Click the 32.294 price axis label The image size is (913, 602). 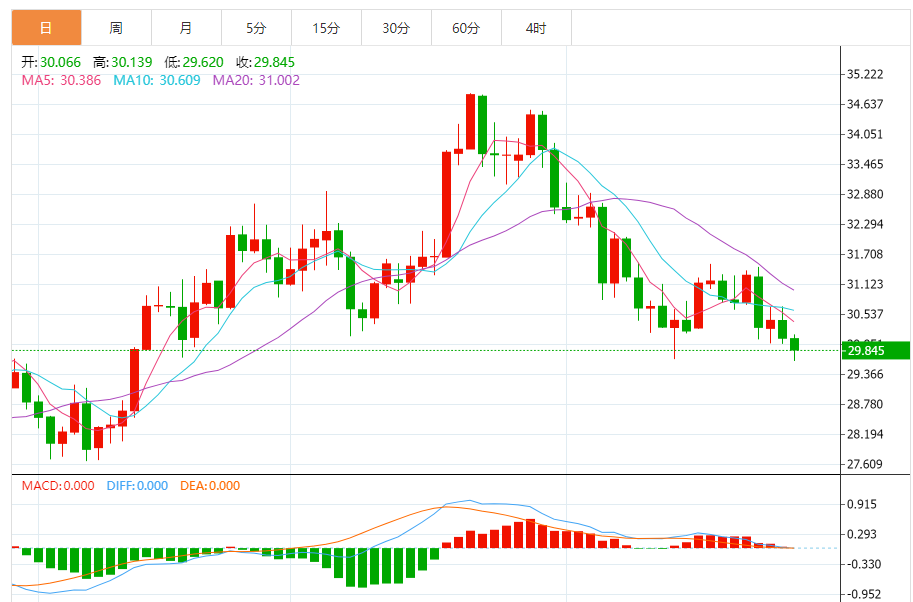coord(865,224)
